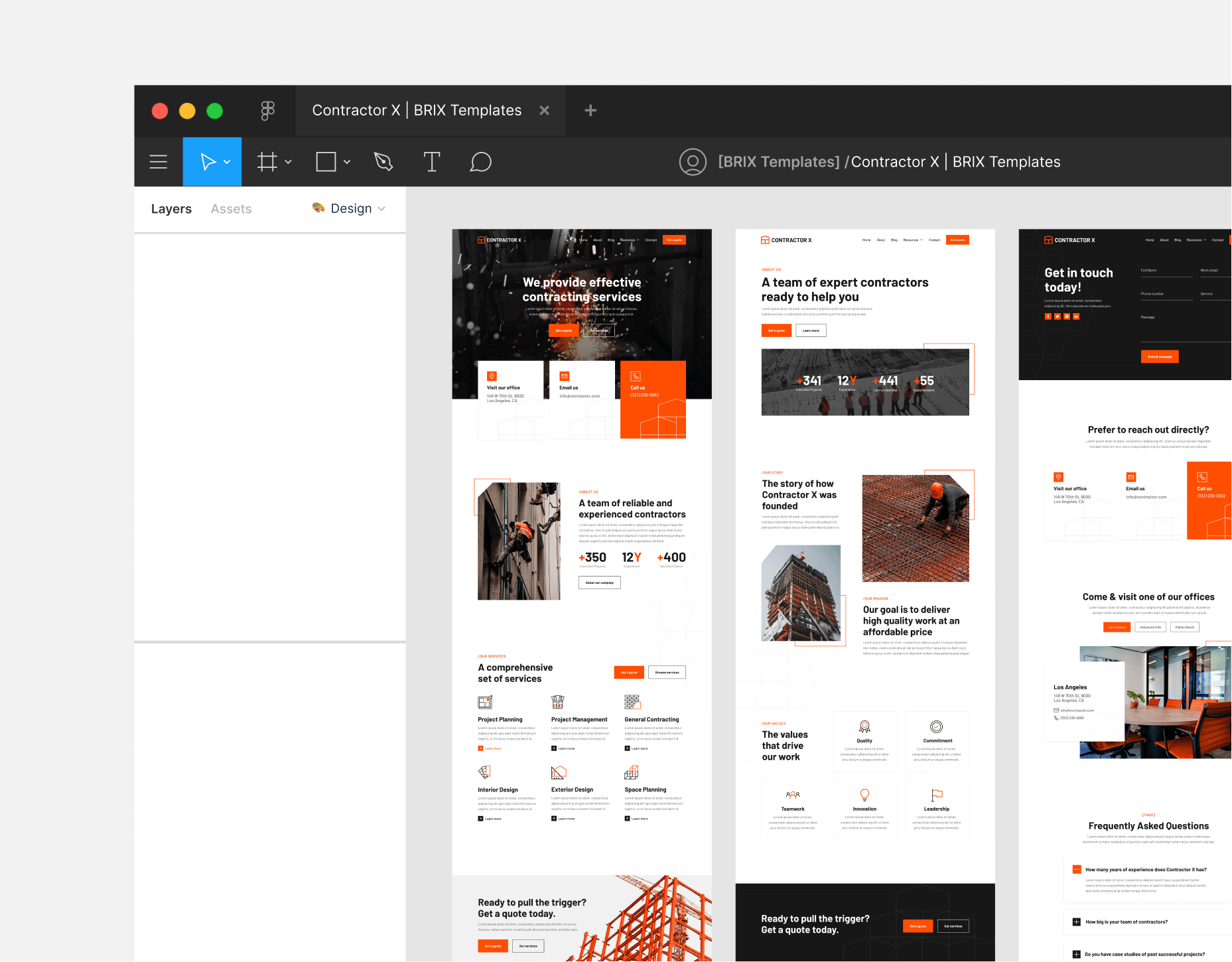The height and width of the screenshot is (962, 1232).
Task: Collapse the 'How many years of experience' FAQ
Action: [x=1077, y=869]
